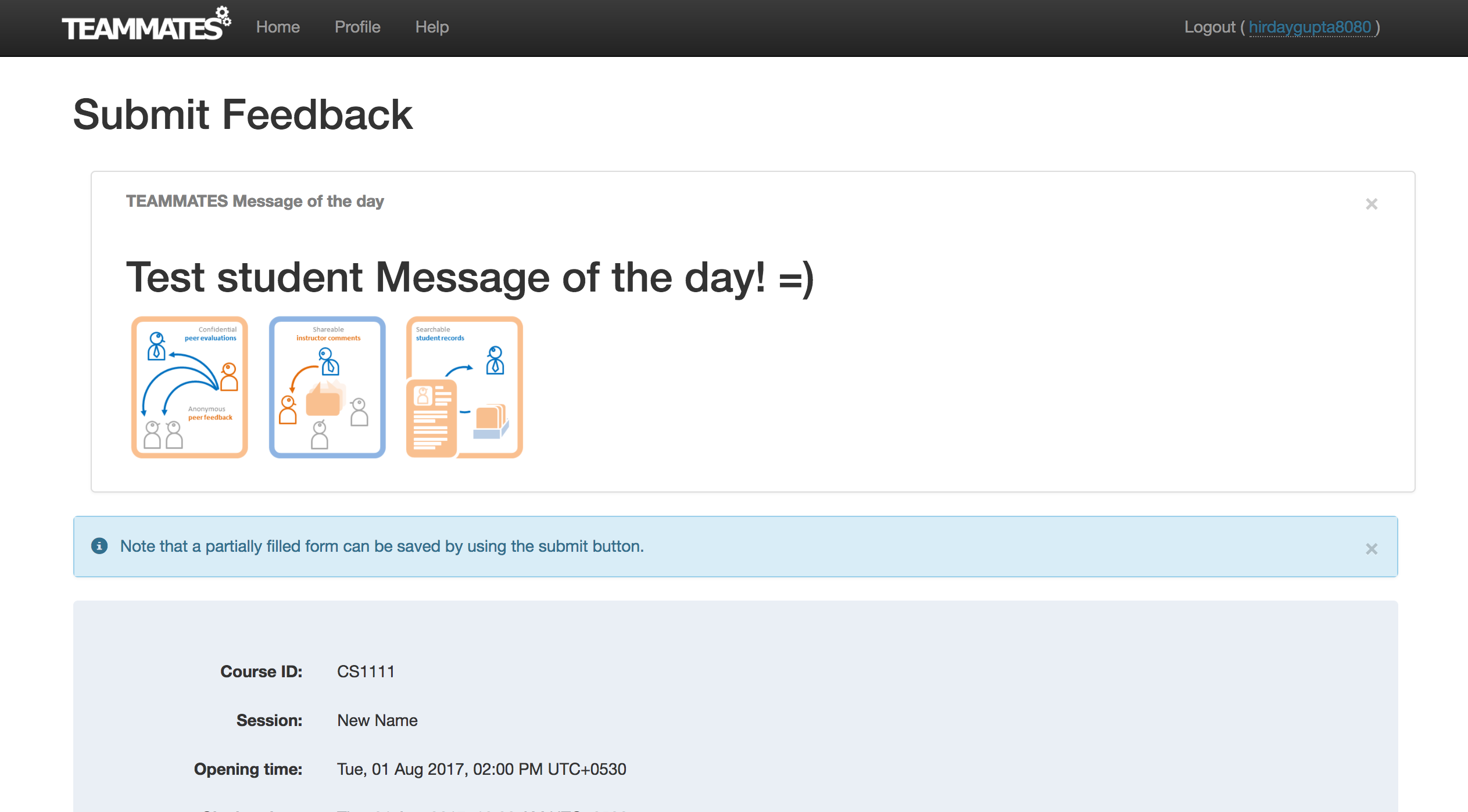
Task: Dismiss the partially filled form note
Action: click(1372, 549)
